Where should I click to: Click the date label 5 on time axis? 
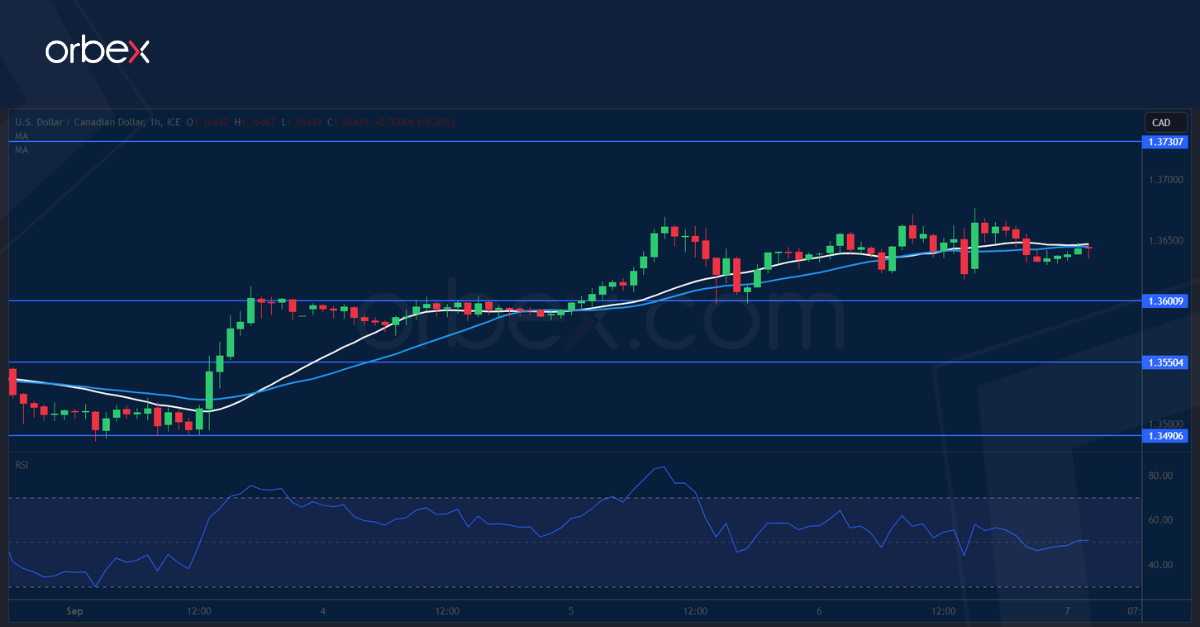click(571, 610)
